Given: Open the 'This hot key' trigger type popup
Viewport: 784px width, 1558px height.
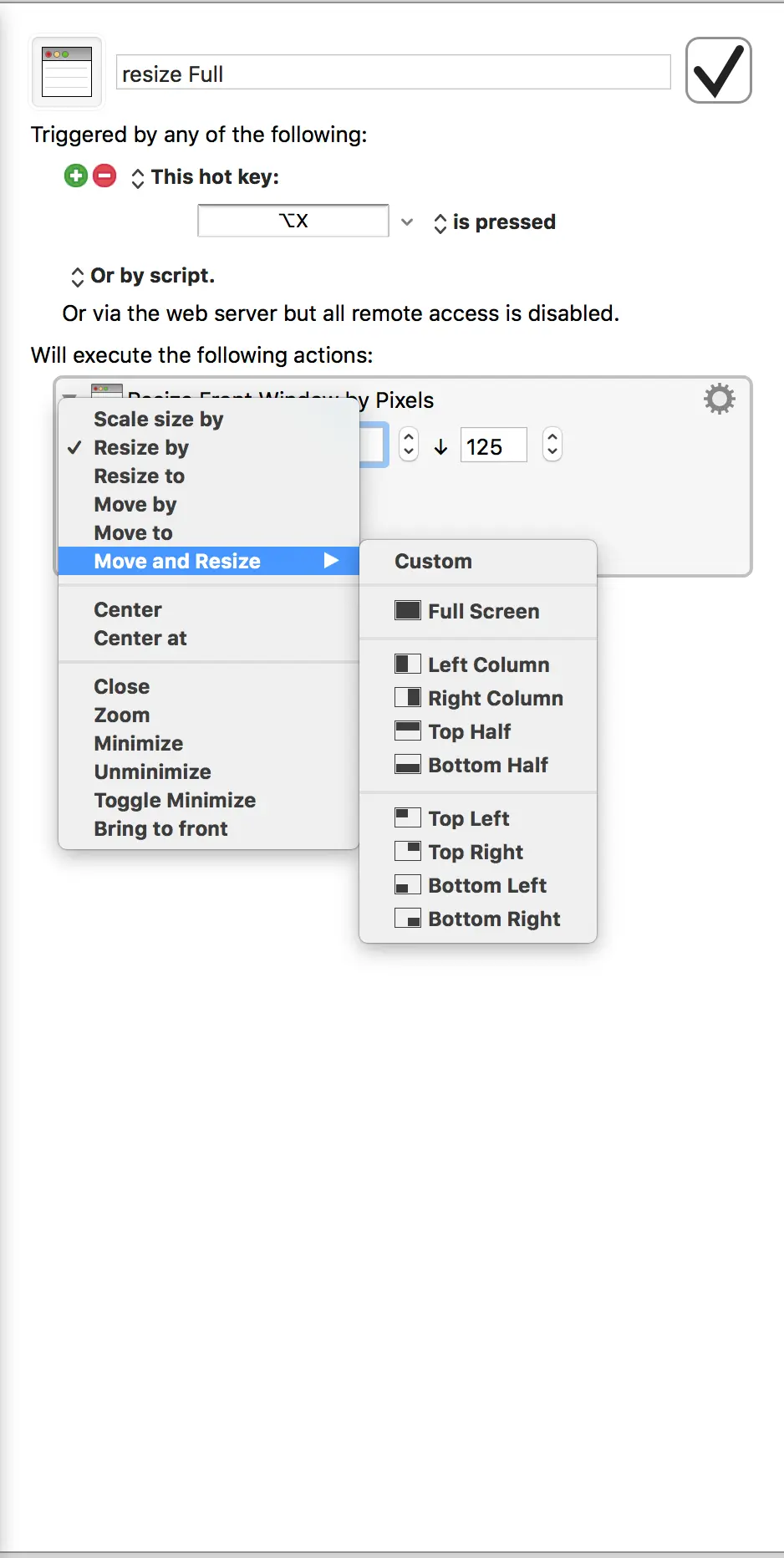Looking at the screenshot, I should [138, 177].
